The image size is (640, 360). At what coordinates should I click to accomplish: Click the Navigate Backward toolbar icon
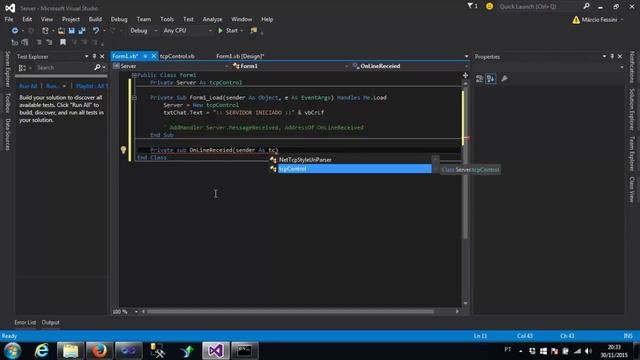[x=15, y=31]
